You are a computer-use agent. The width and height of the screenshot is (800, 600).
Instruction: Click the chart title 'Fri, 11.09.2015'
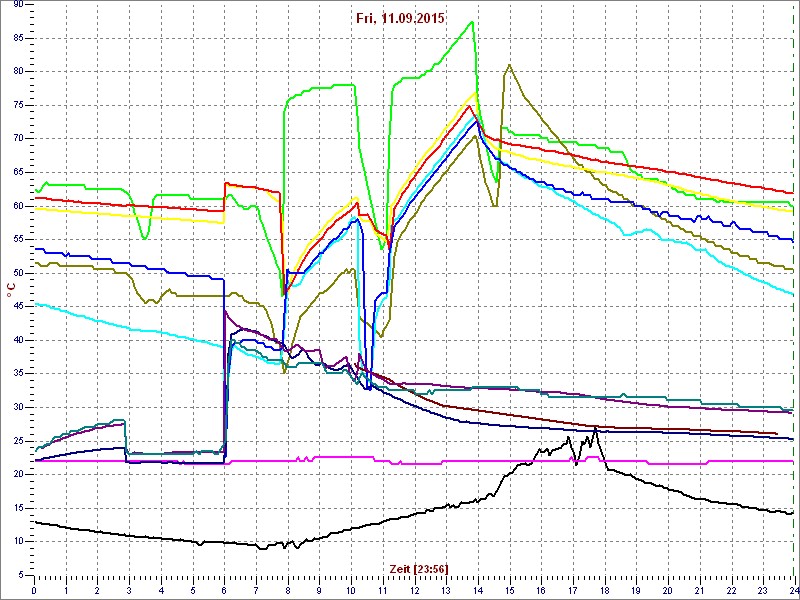[x=401, y=19]
